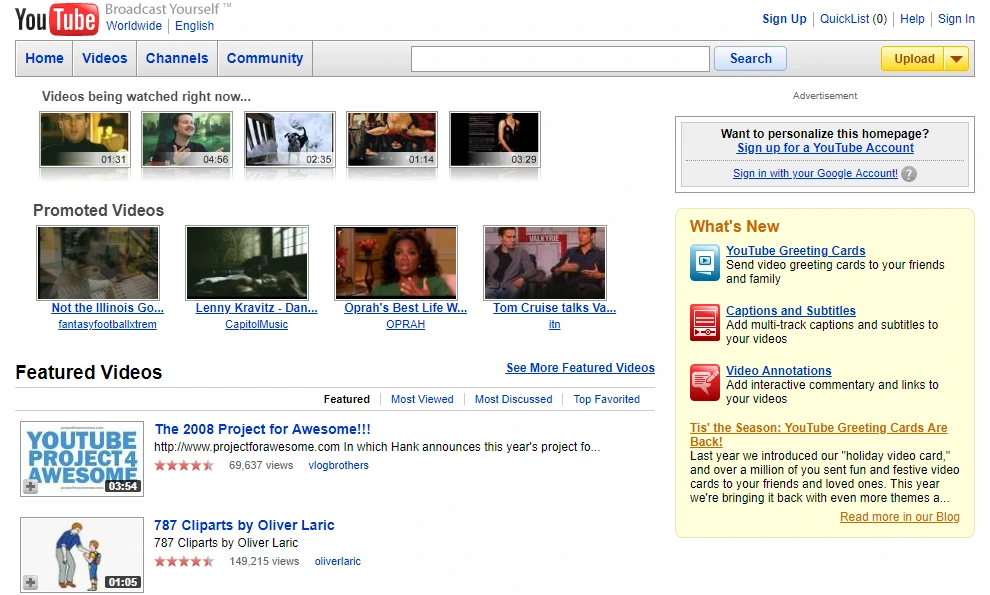The width and height of the screenshot is (990, 595).
Task: Click Sign up for a YouTube Account
Action: tap(825, 148)
